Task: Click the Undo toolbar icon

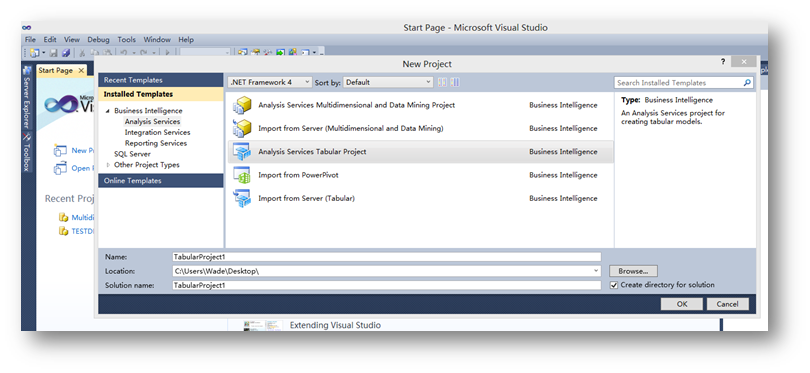Action: [x=124, y=53]
